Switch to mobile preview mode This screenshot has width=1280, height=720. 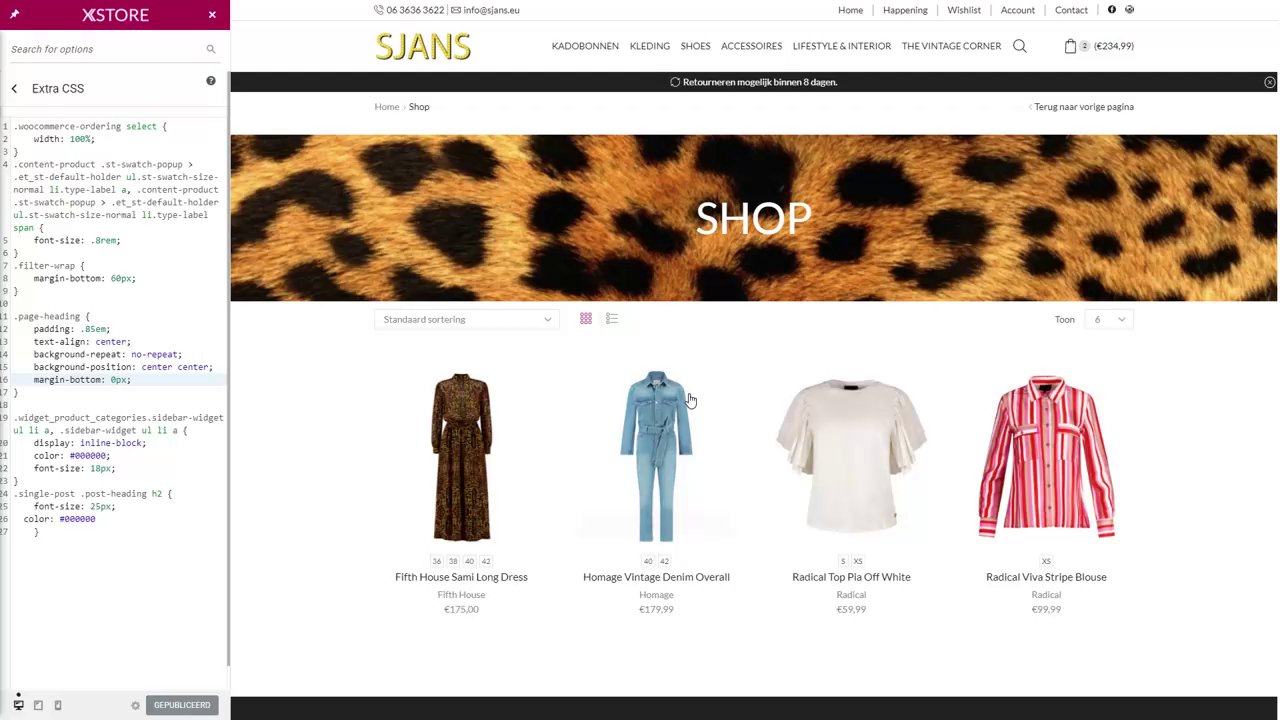[x=58, y=705]
